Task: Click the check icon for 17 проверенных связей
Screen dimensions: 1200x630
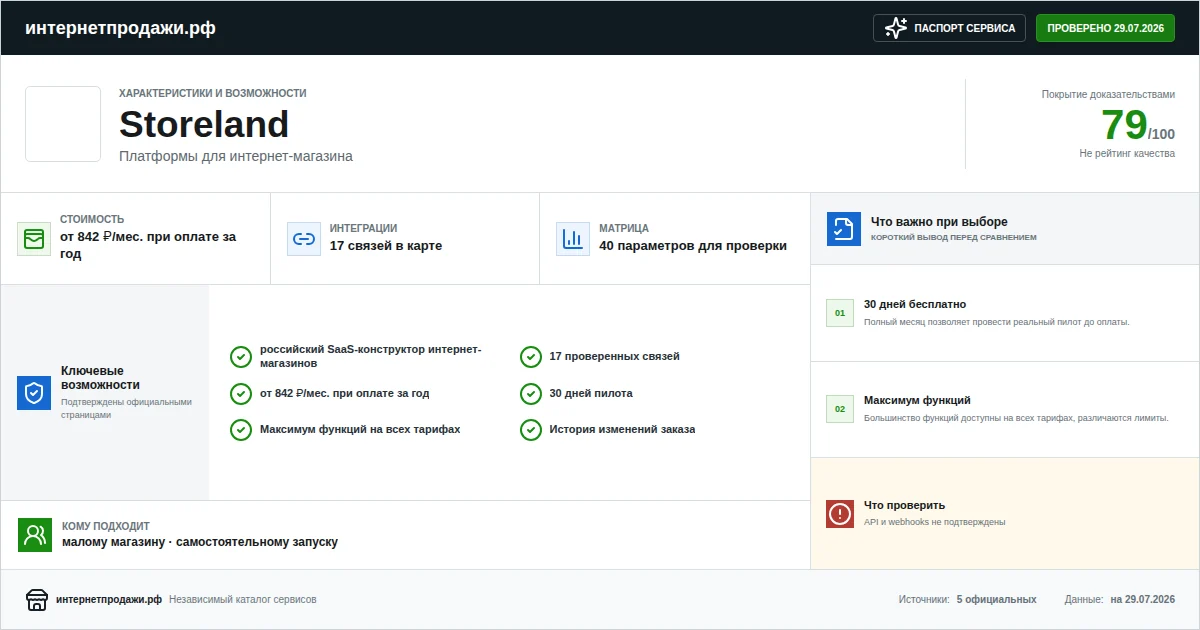Action: 531,357
